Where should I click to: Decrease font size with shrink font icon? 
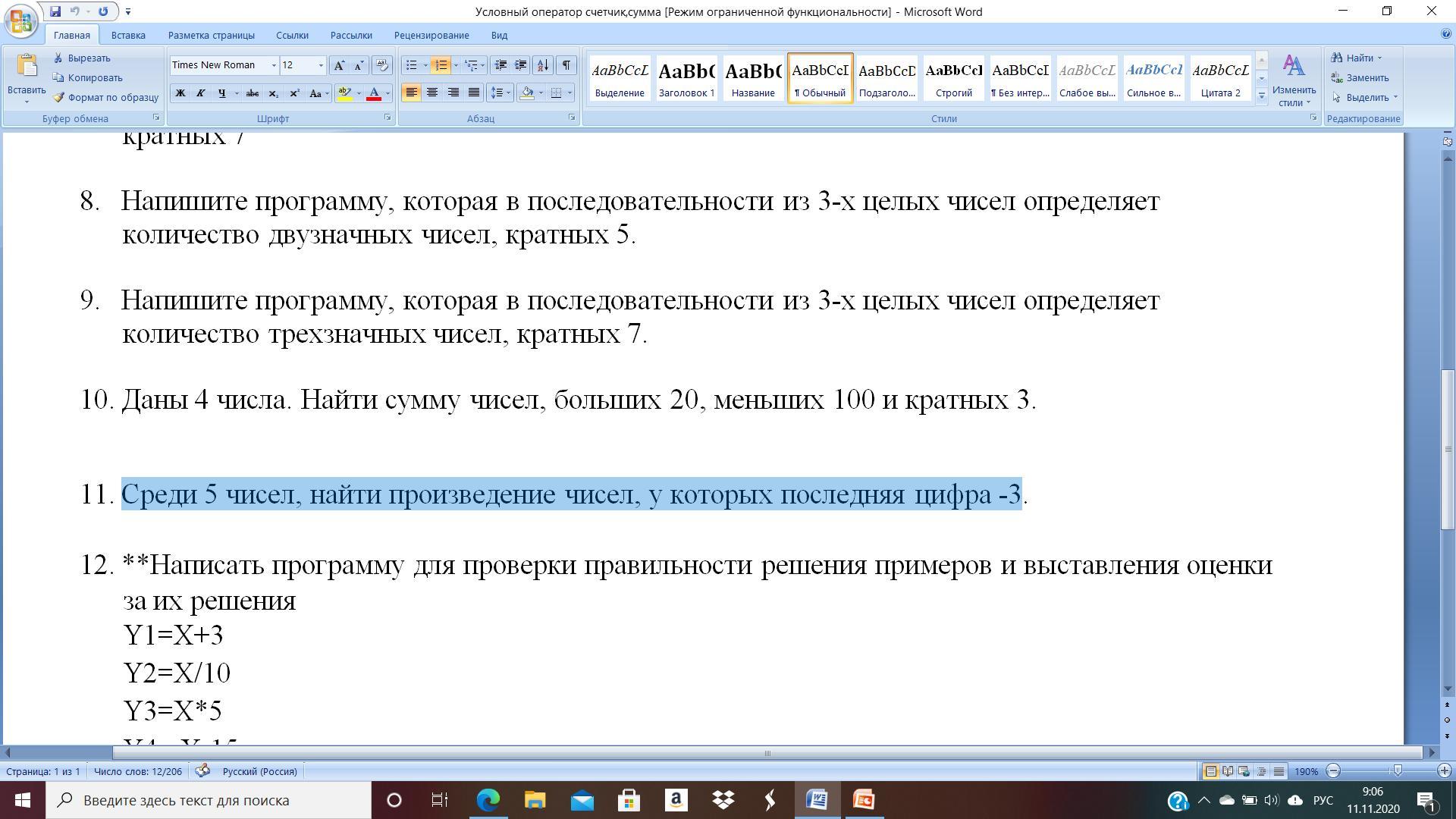(359, 65)
